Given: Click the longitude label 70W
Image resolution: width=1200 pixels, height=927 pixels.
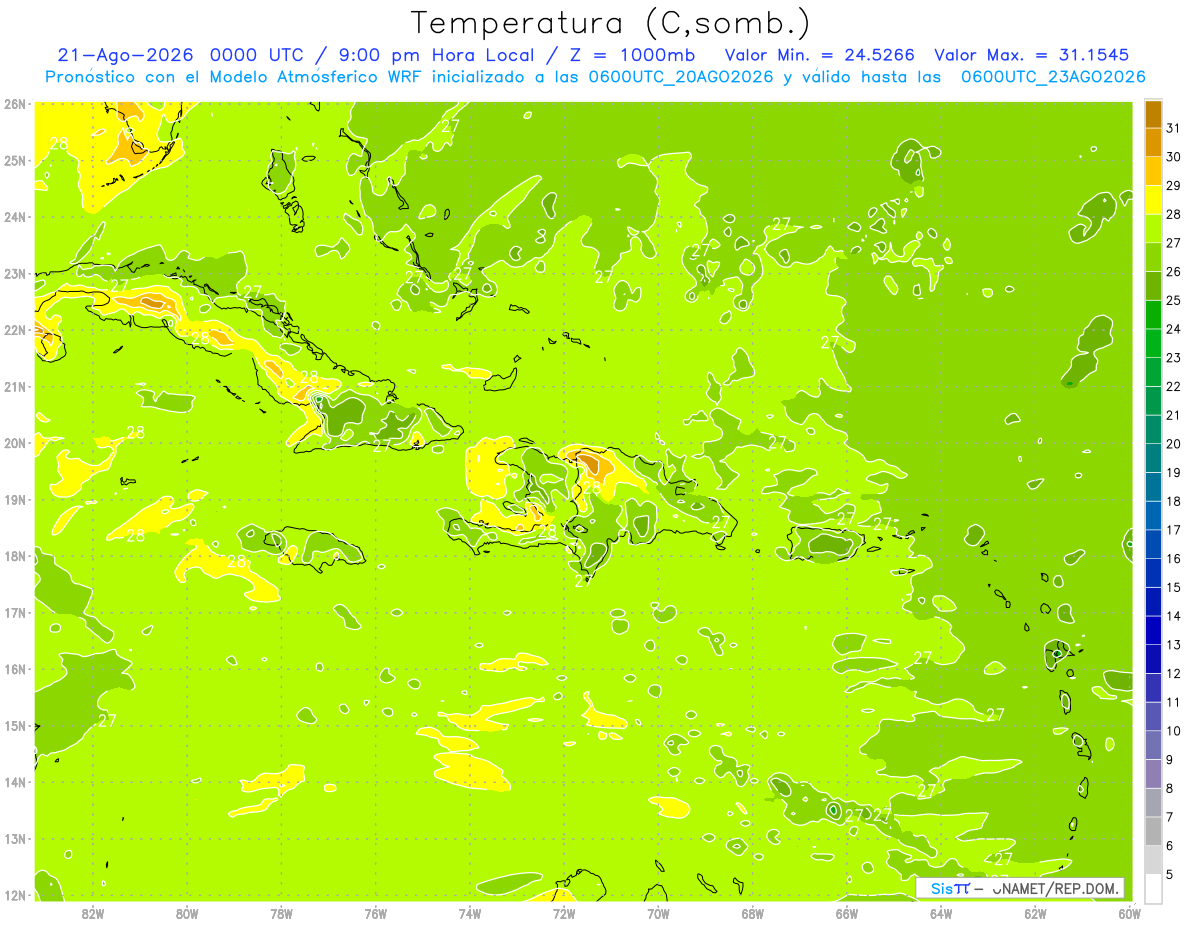Looking at the screenshot, I should 658,914.
